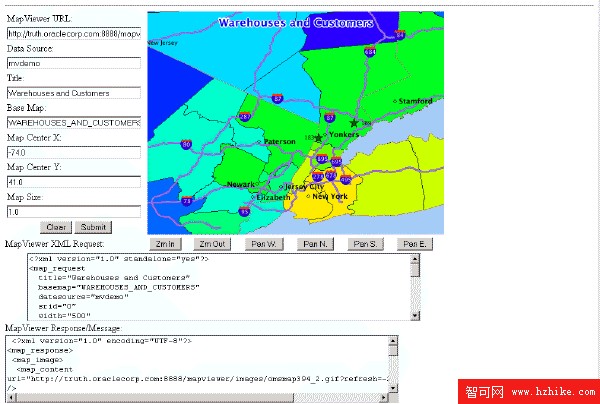This screenshot has height=404, width=600.
Task: Click the Map Size field
Action: point(74,212)
